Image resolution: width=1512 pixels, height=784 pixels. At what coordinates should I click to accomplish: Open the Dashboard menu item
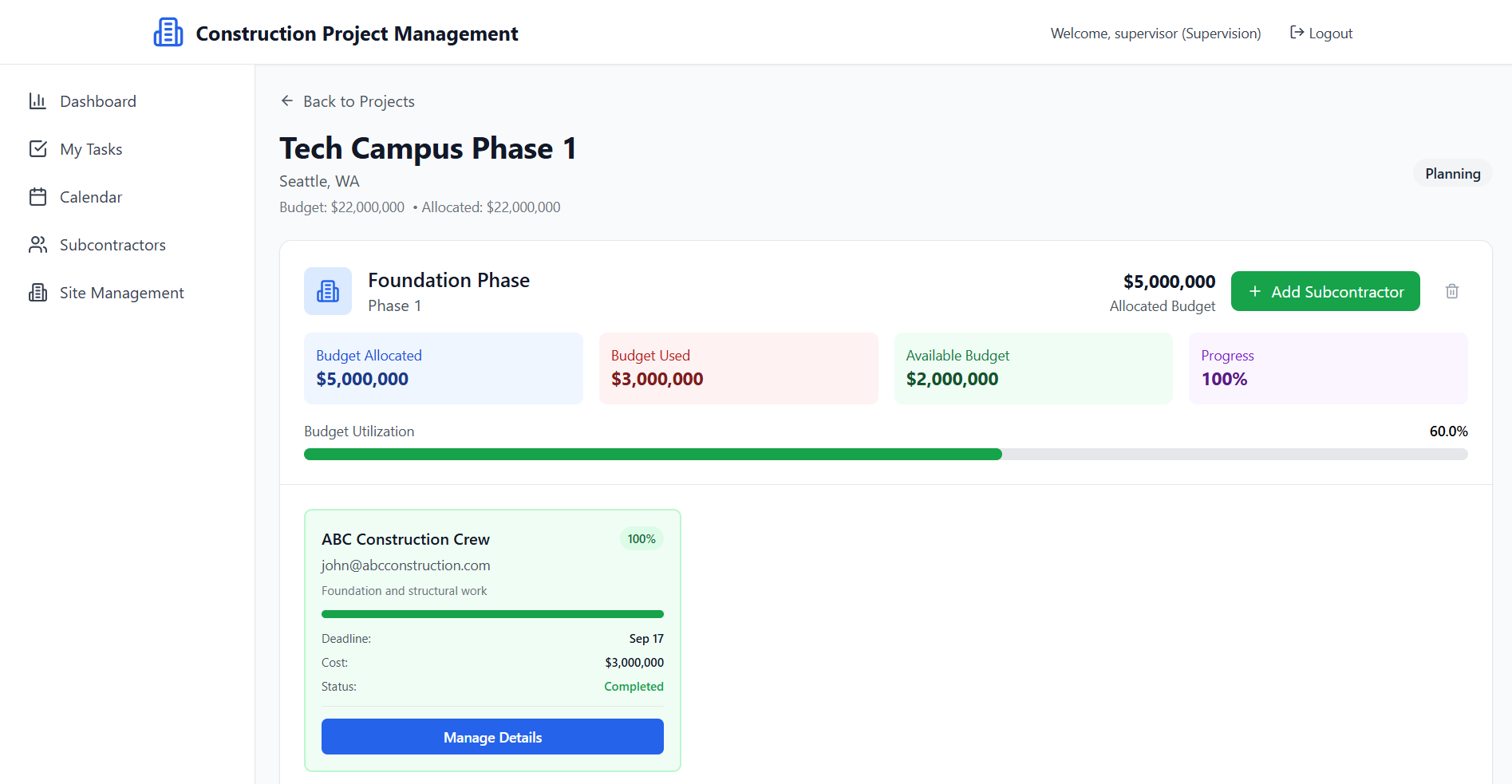point(97,101)
